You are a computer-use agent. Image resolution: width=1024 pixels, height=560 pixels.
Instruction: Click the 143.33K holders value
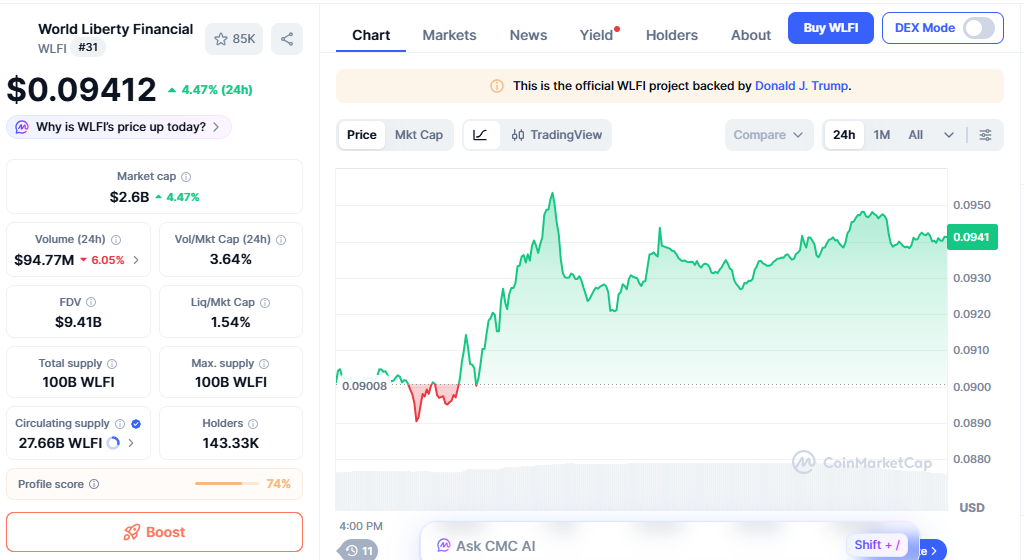pos(231,443)
